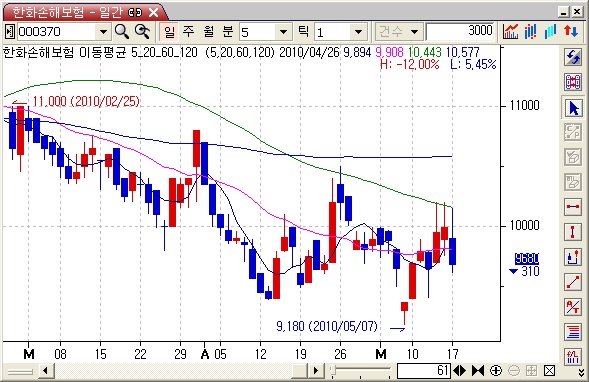Viewport: 589px width, 382px height.
Task: Click the zoom slider handle at bottom
Action: [x=333, y=371]
